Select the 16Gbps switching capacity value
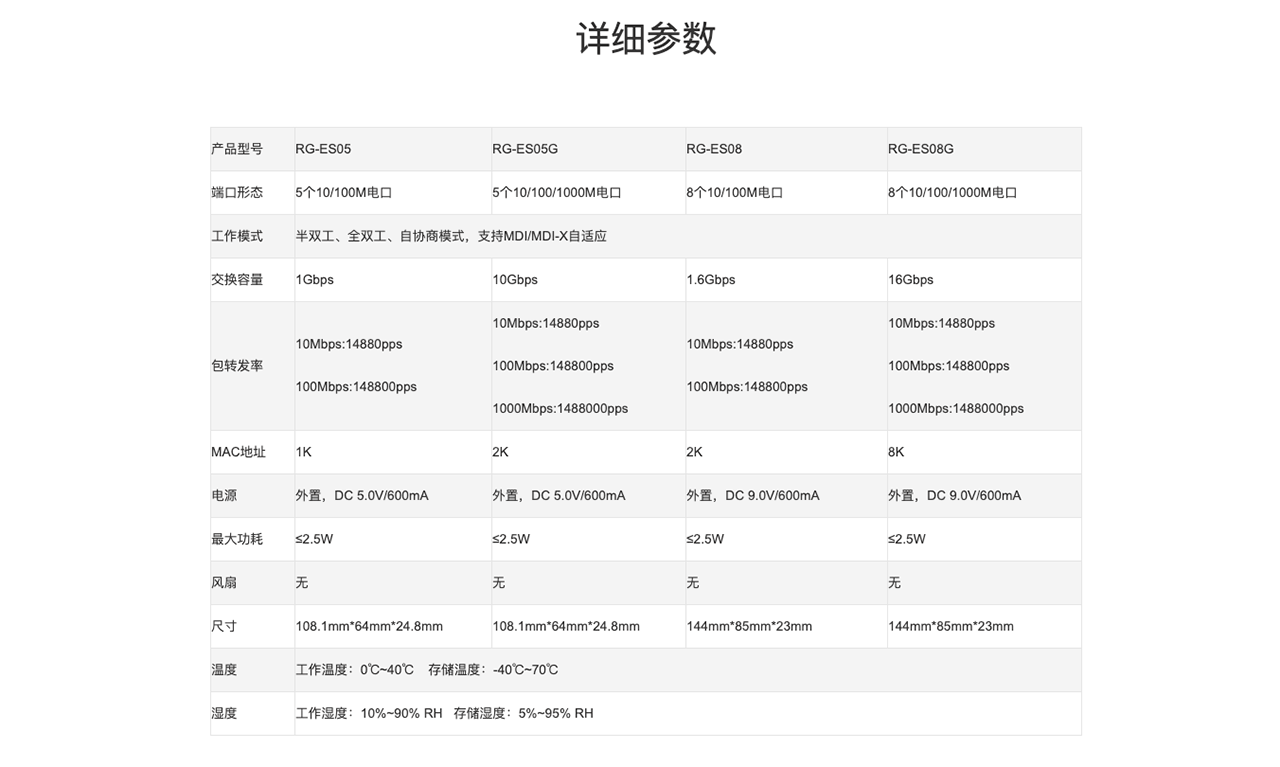The height and width of the screenshot is (767, 1280). click(911, 280)
